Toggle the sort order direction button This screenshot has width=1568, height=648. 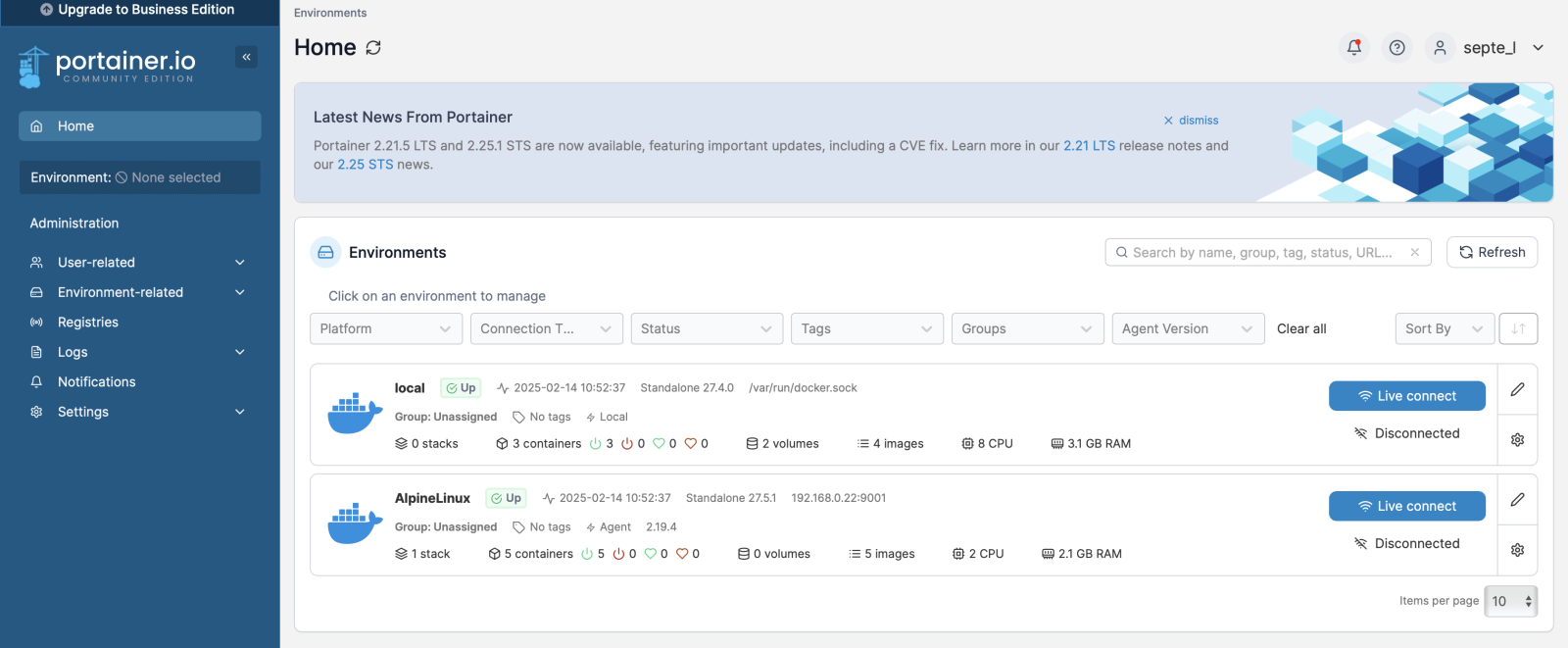[1518, 328]
